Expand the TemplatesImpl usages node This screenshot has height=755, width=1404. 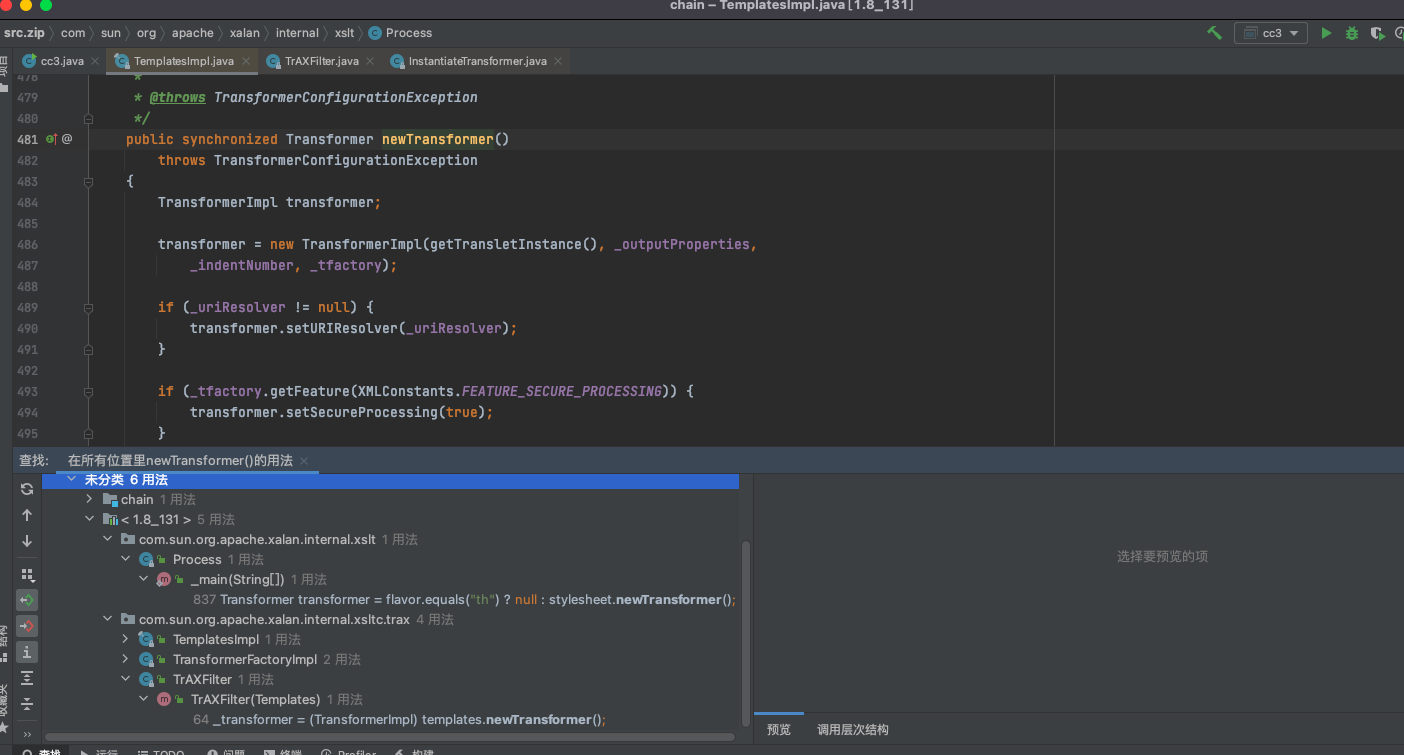click(x=125, y=639)
